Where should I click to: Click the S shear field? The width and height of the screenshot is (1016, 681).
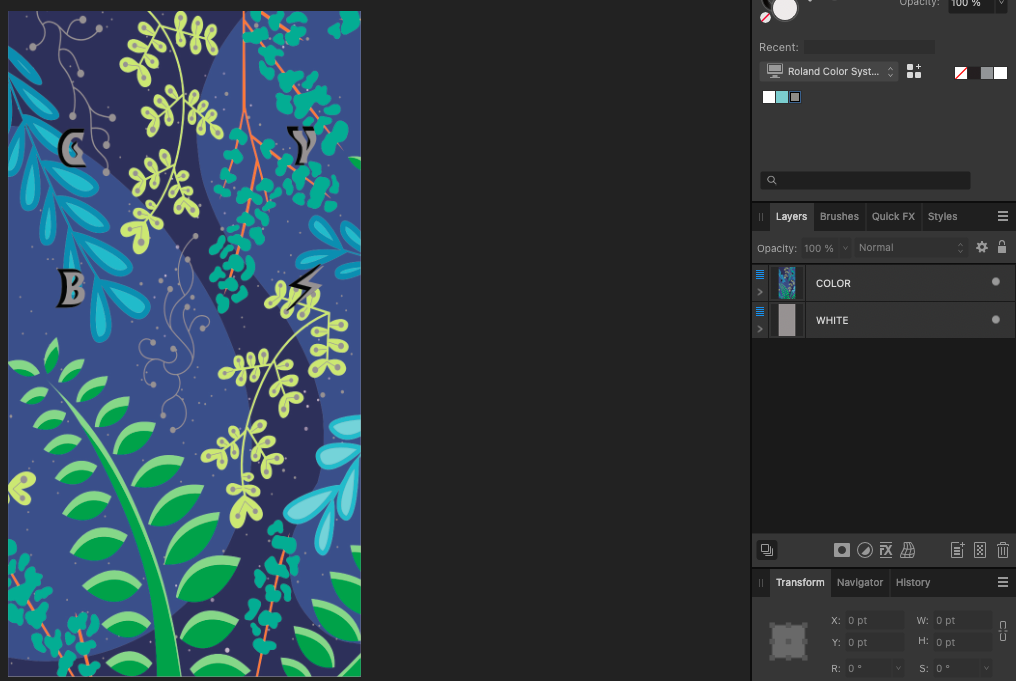956,668
